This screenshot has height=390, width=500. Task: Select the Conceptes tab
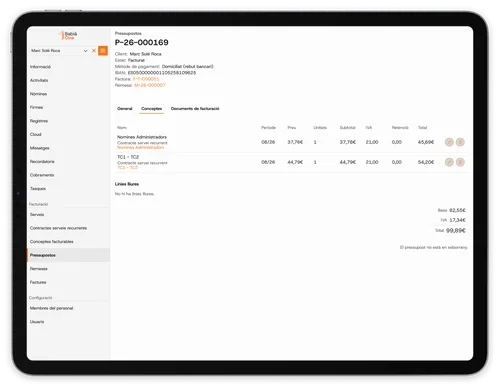click(151, 109)
